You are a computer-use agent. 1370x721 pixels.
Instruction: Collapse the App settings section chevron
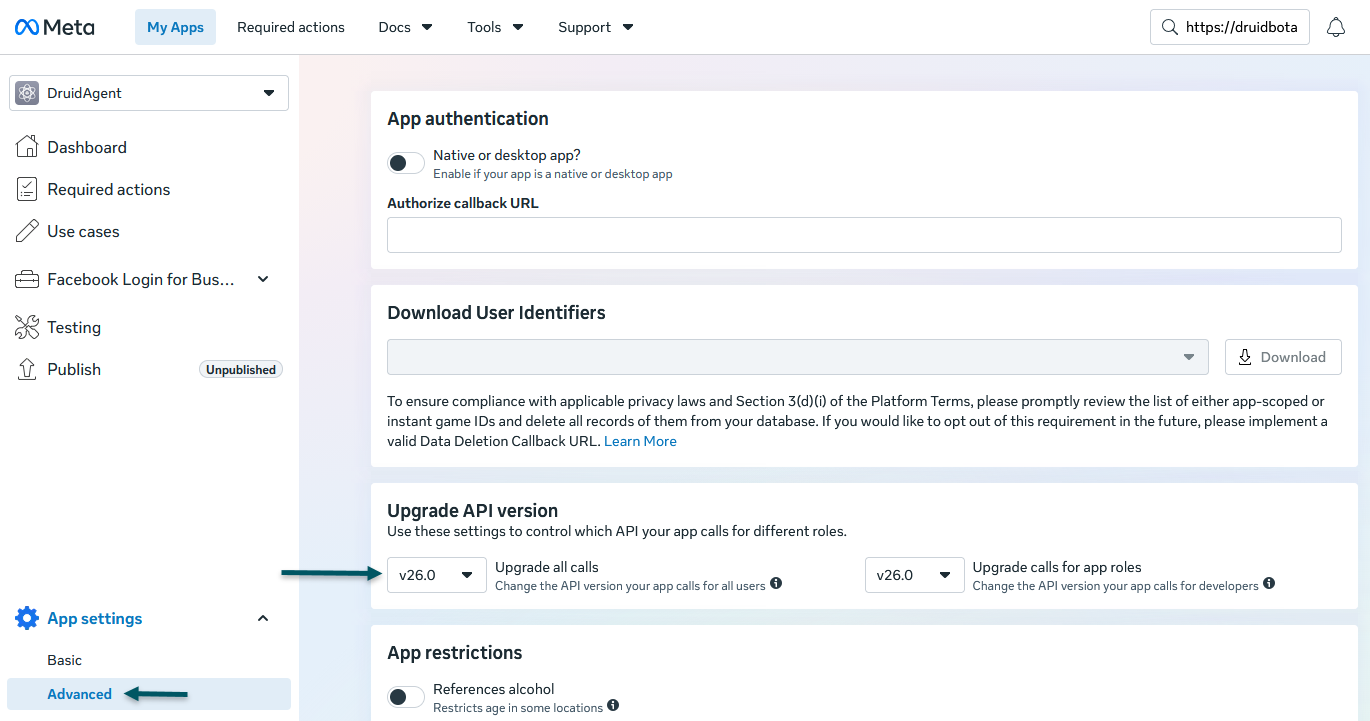click(263, 618)
